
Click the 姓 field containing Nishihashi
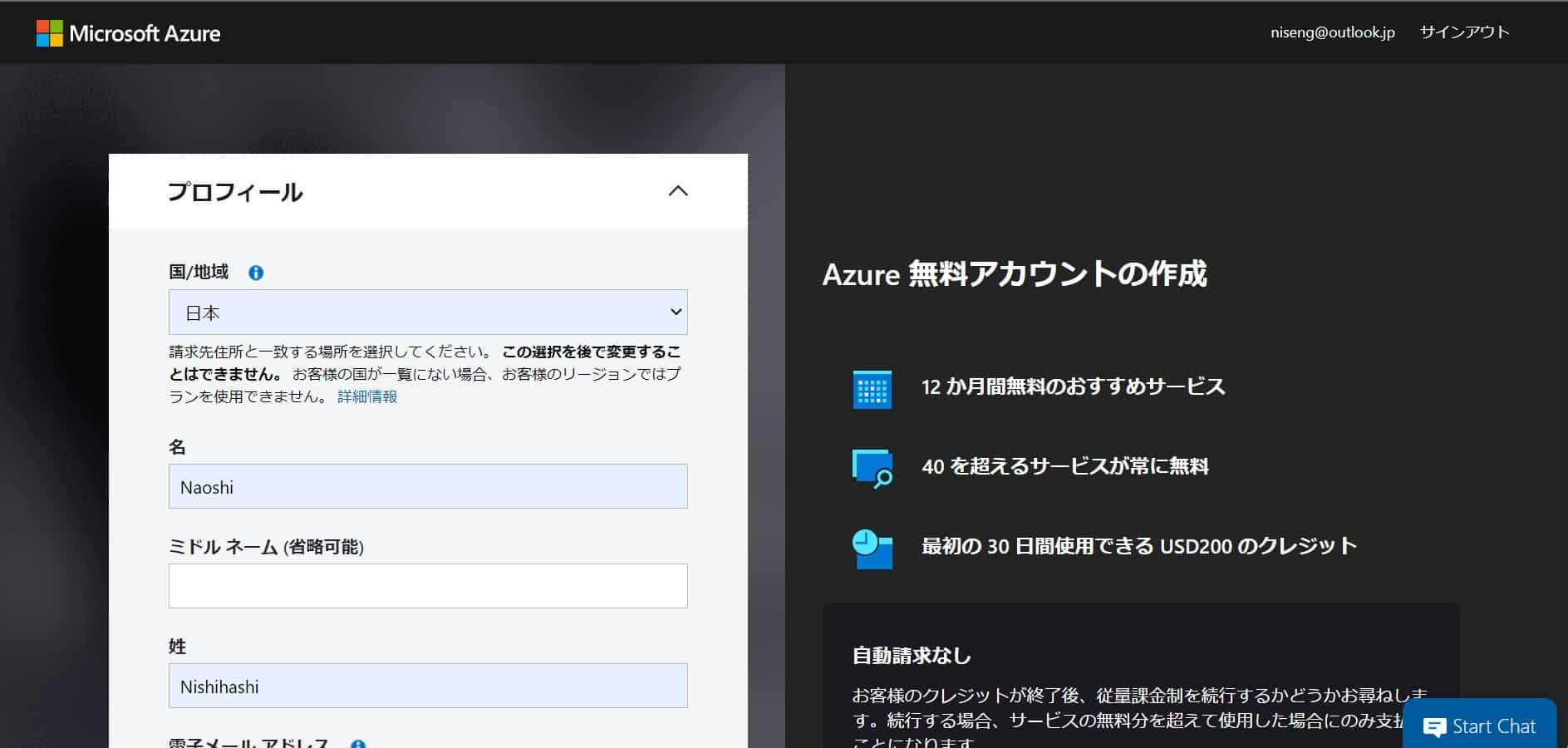tap(428, 686)
